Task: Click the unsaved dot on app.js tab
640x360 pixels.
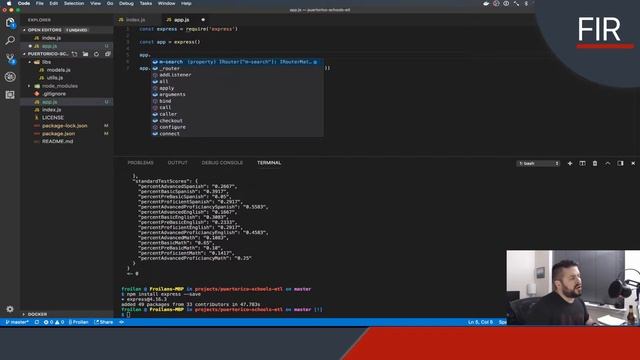Action: click(x=203, y=20)
